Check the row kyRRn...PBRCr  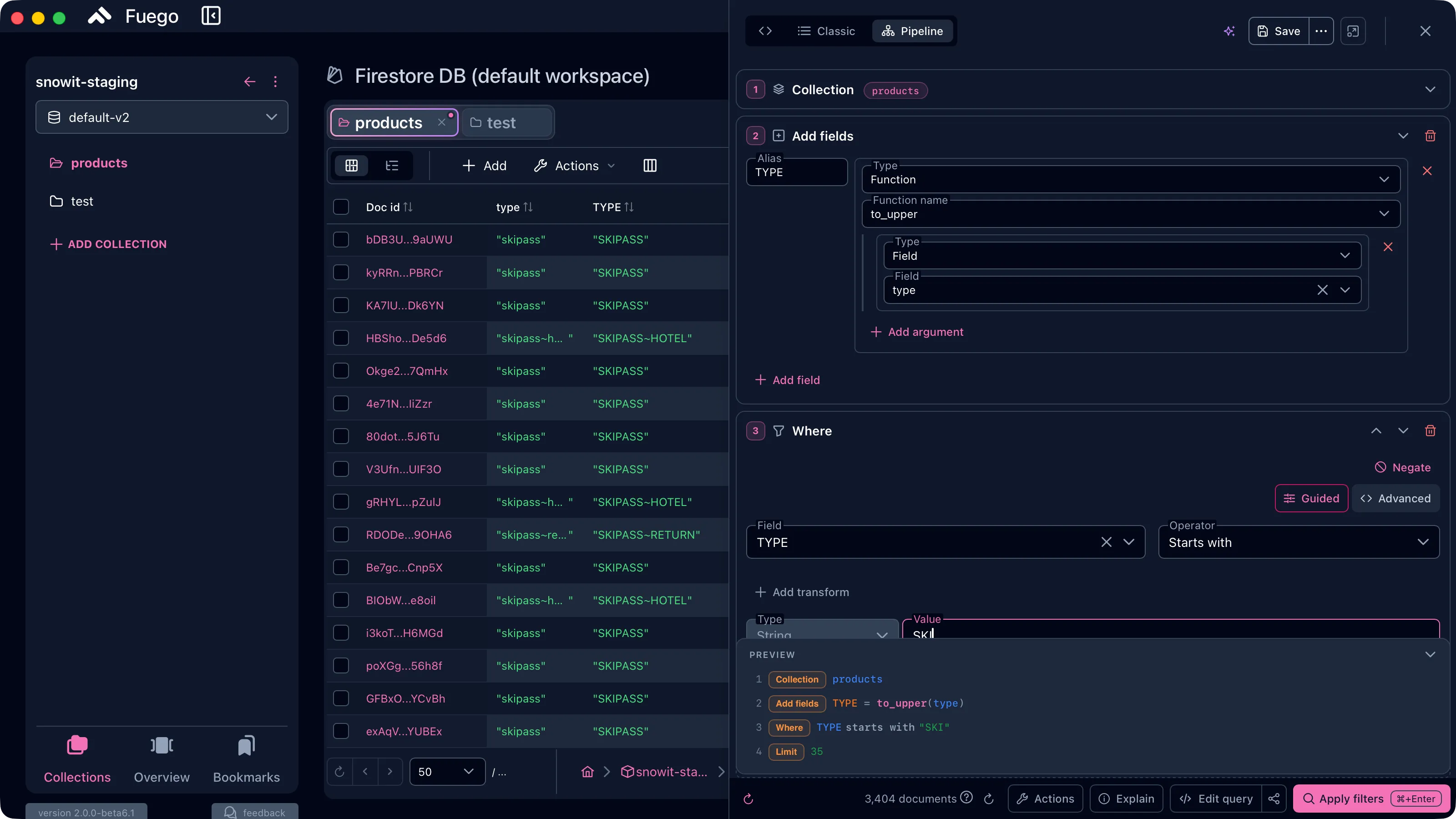pos(341,273)
